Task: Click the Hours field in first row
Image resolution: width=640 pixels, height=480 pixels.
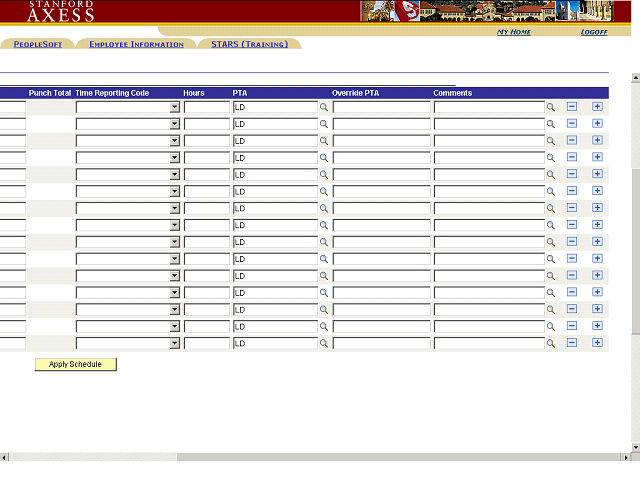Action: [207, 107]
